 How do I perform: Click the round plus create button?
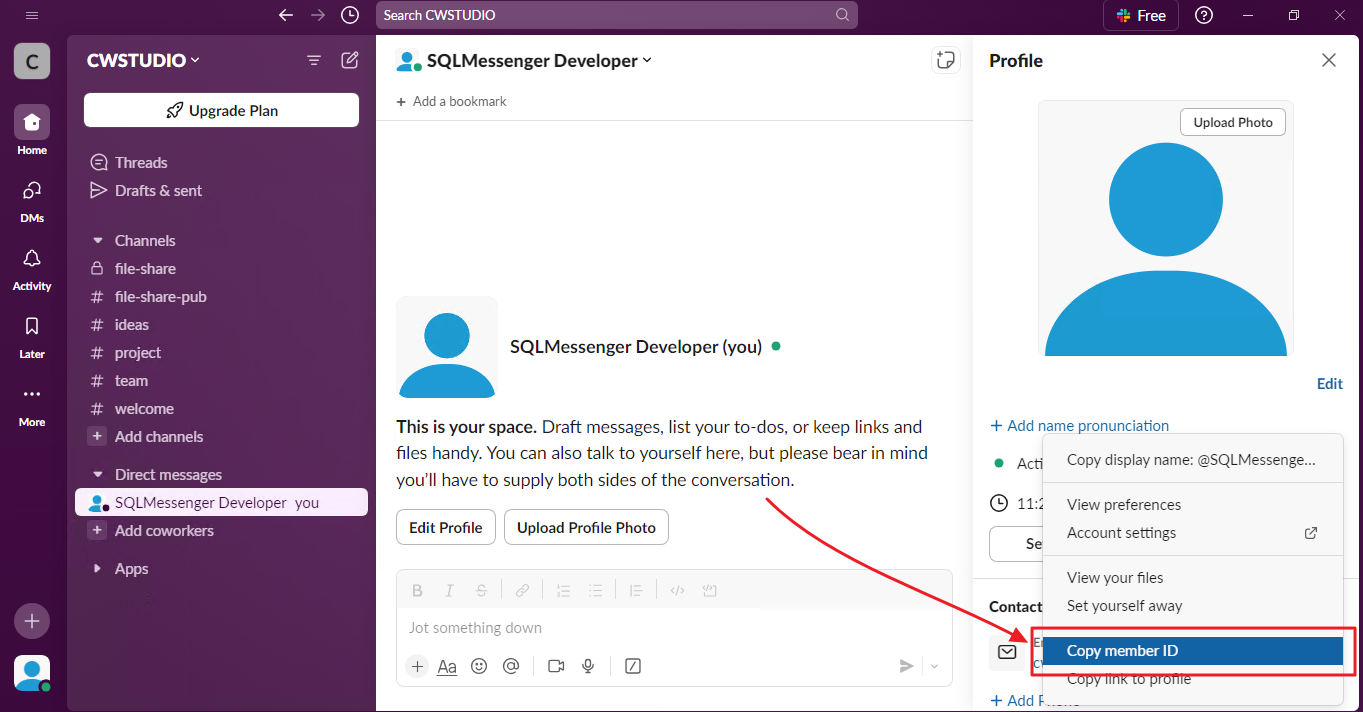click(x=32, y=621)
